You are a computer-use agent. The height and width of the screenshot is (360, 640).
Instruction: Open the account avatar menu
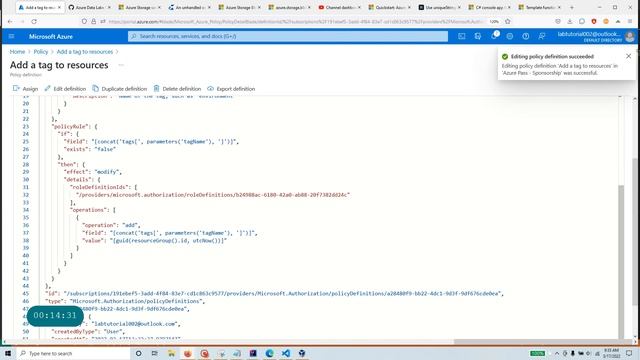[x=630, y=36]
